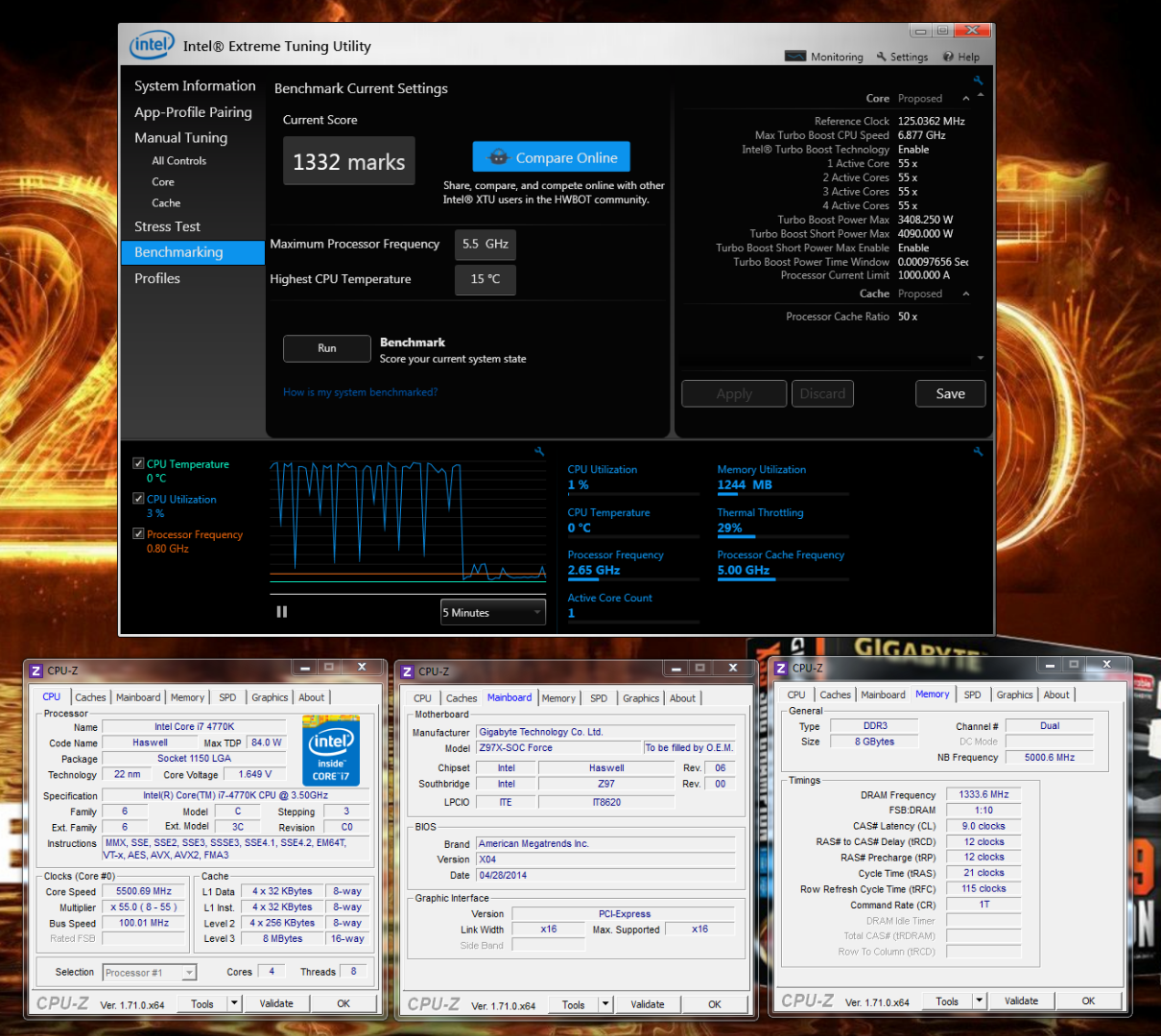
Task: Switch to Mainboard tab in first CPU-Z
Action: tap(138, 697)
